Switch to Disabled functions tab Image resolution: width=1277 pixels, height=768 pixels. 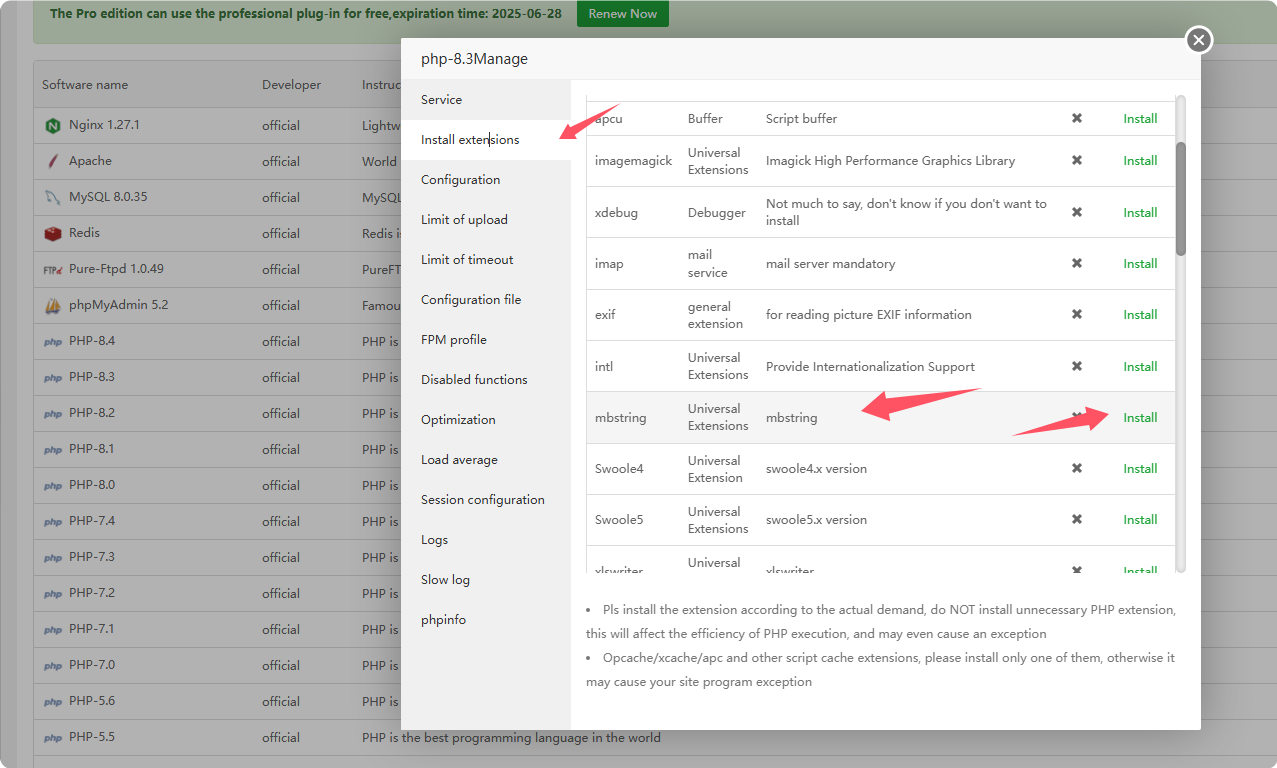(474, 380)
